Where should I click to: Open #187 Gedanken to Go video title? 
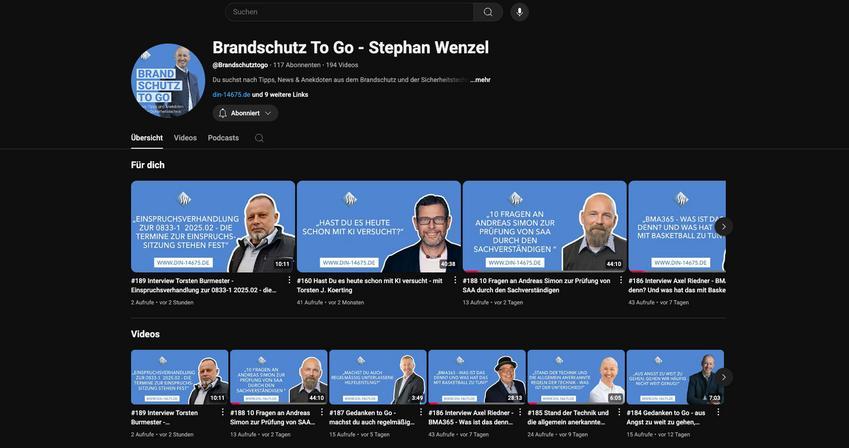pyautogui.click(x=372, y=417)
